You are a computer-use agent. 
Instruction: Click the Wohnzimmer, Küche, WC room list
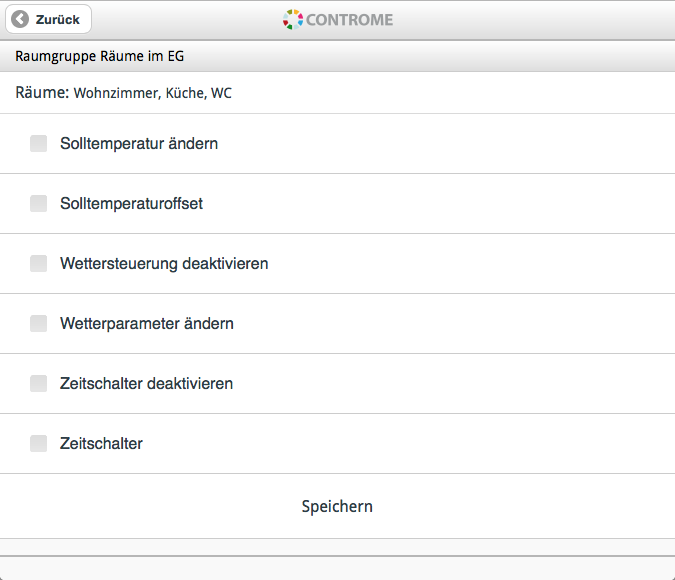coord(152,93)
